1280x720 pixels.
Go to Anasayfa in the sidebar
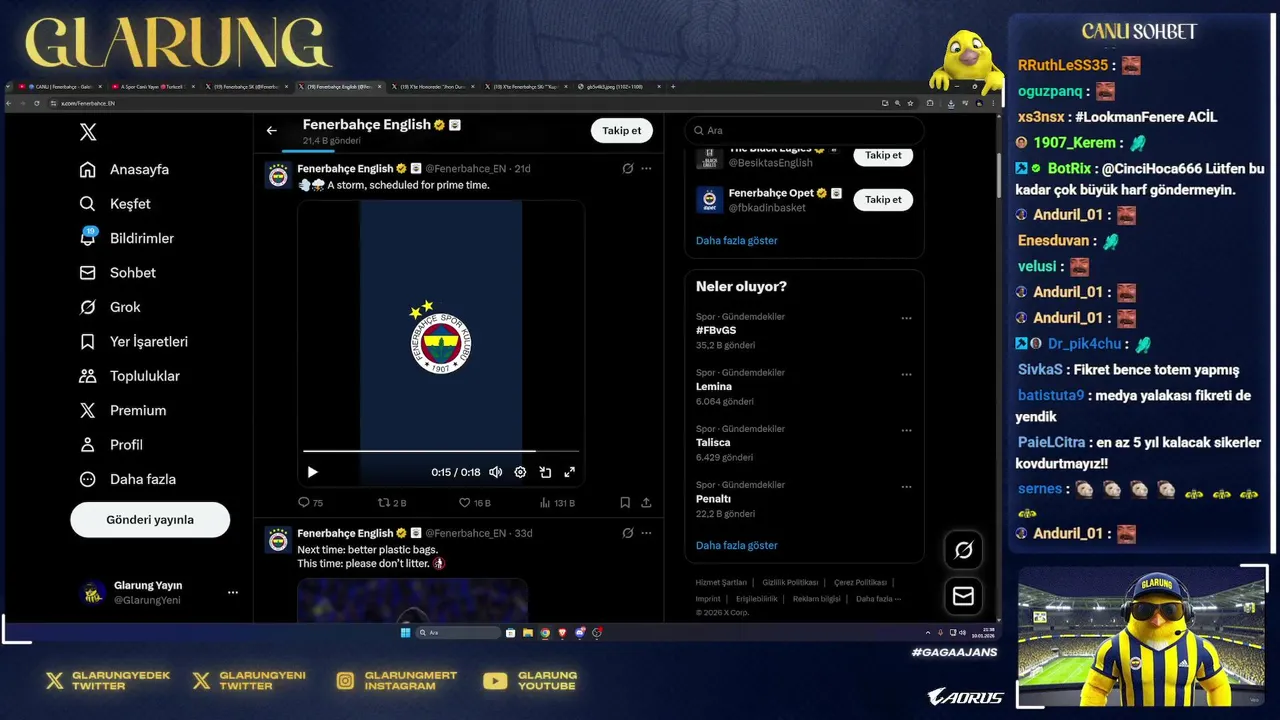[125, 169]
